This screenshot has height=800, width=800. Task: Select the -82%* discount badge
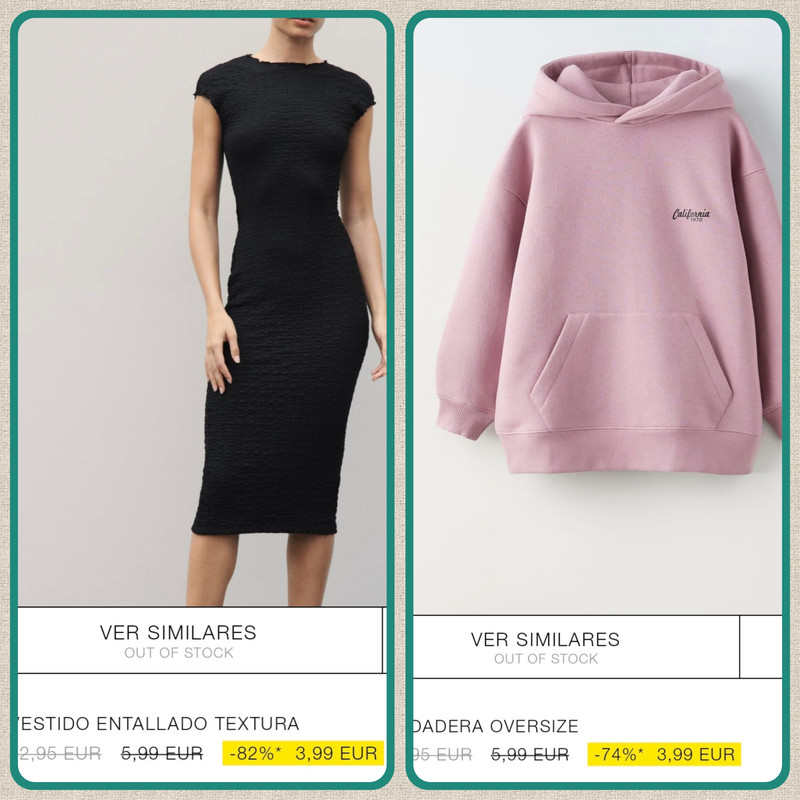coord(255,754)
